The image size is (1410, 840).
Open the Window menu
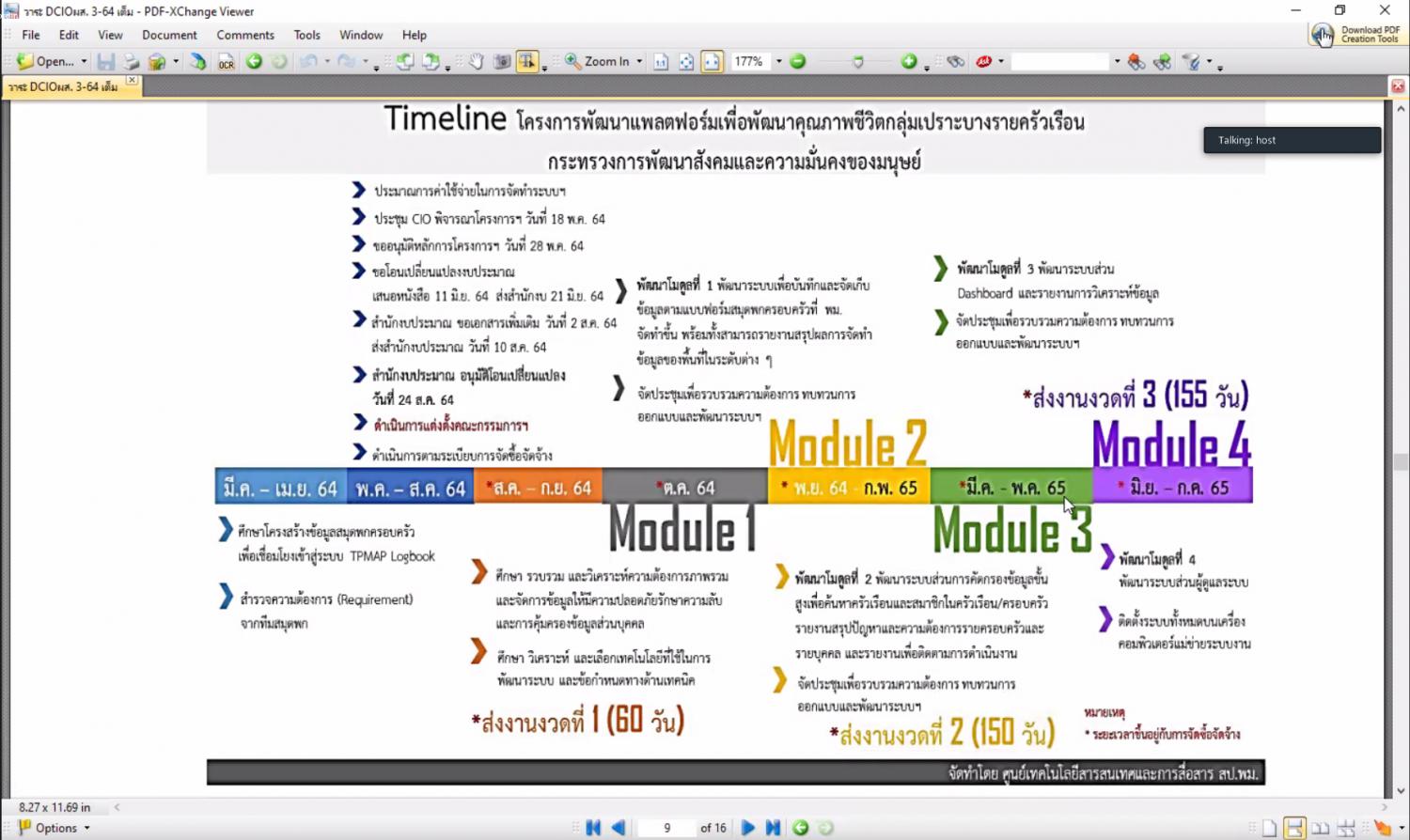point(361,35)
